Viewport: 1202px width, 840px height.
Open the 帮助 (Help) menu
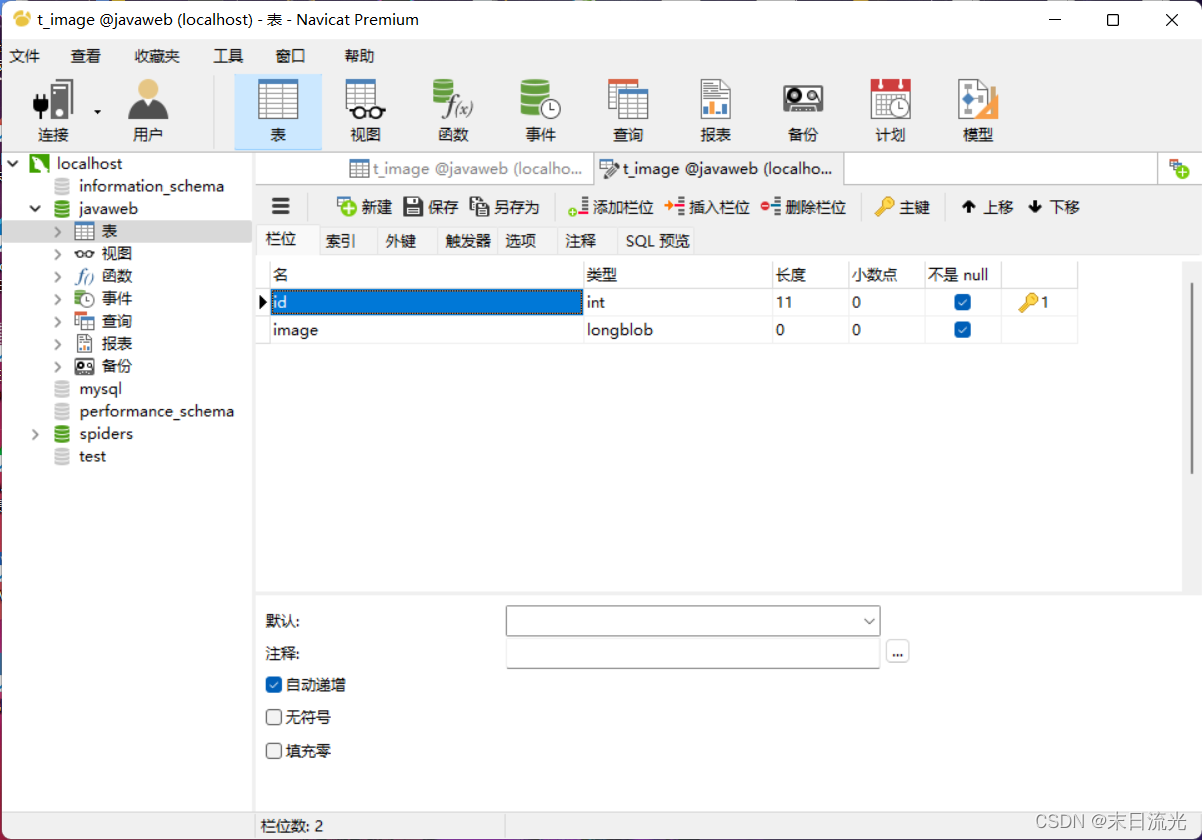point(359,57)
